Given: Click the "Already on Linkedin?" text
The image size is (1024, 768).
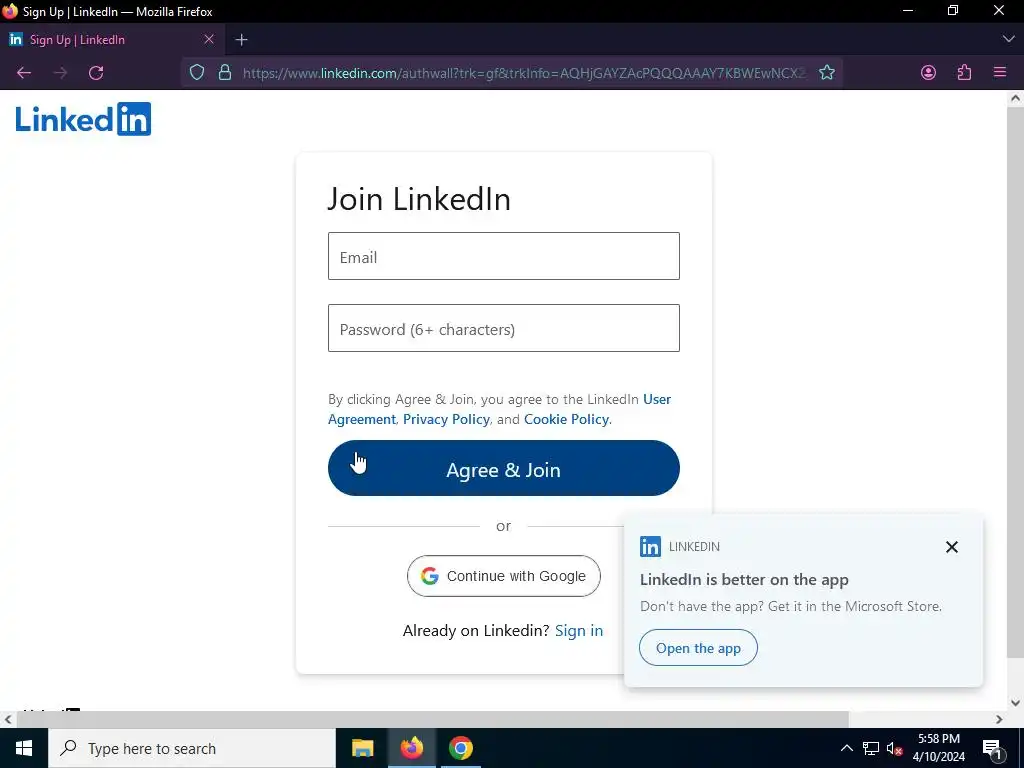Looking at the screenshot, I should click(x=476, y=630).
